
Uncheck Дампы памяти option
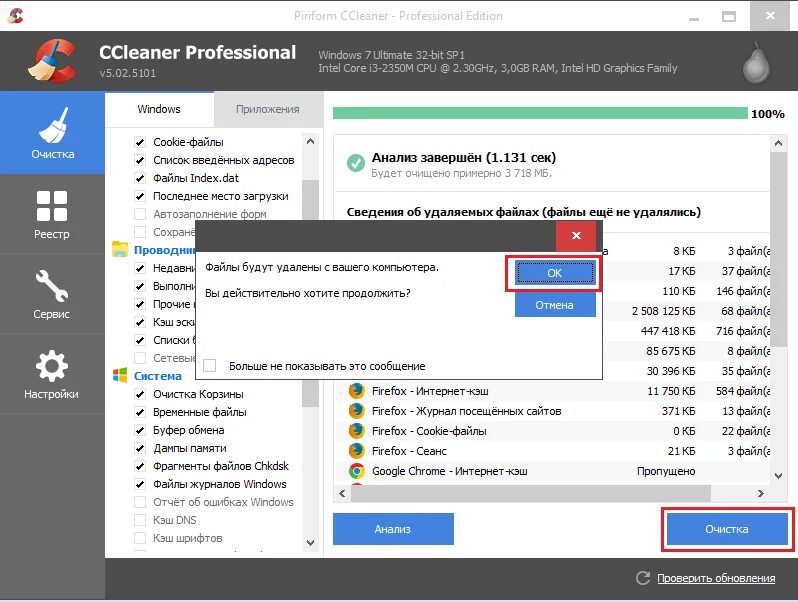(140, 448)
